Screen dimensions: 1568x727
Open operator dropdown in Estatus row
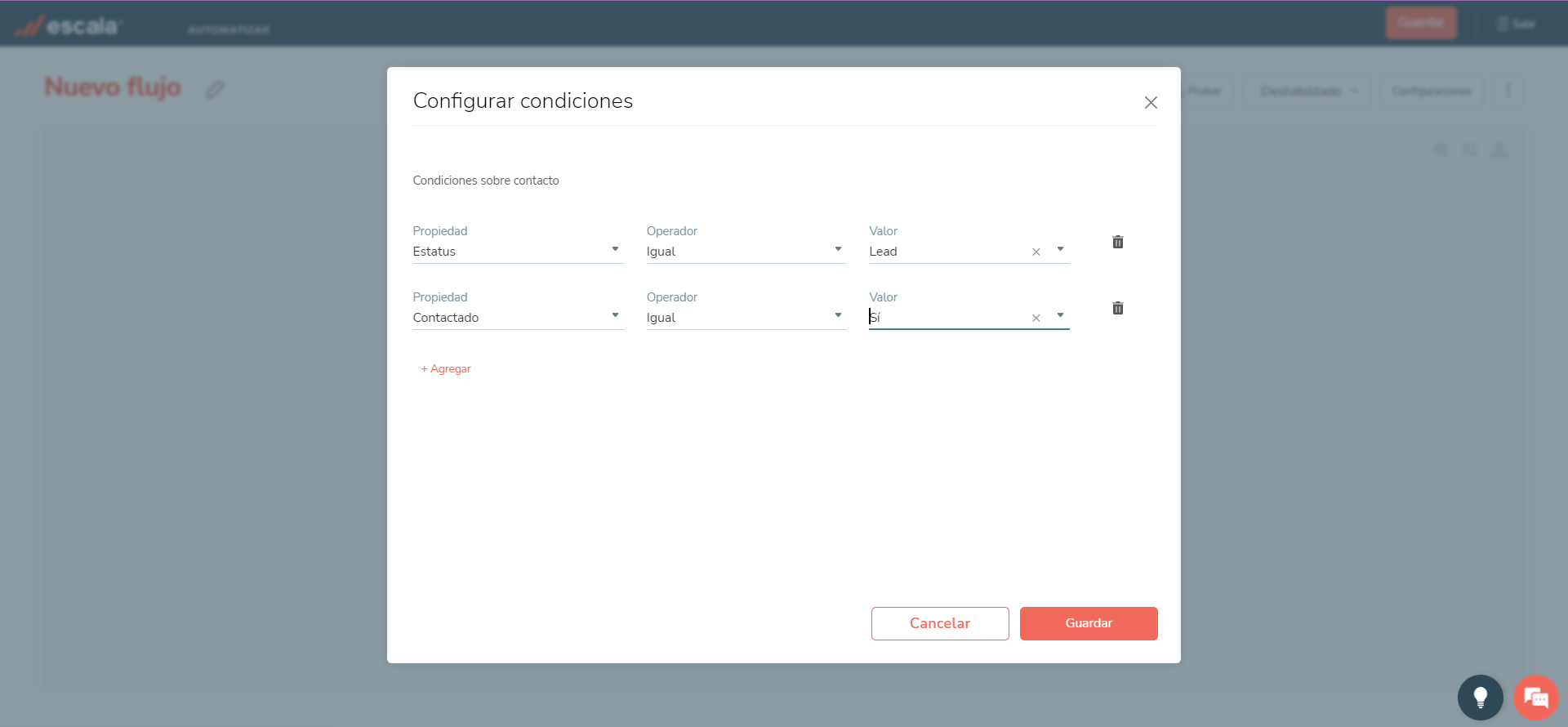coord(746,252)
